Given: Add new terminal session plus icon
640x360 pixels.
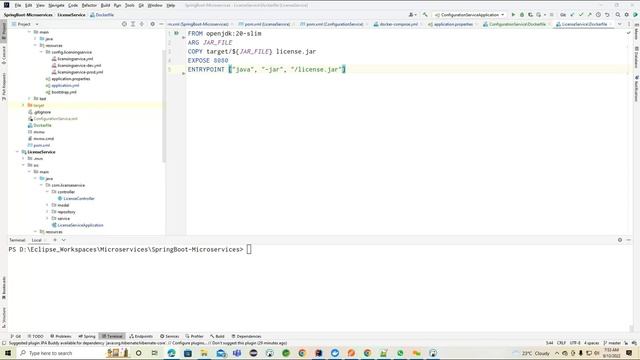Looking at the screenshot, I should point(55,240).
